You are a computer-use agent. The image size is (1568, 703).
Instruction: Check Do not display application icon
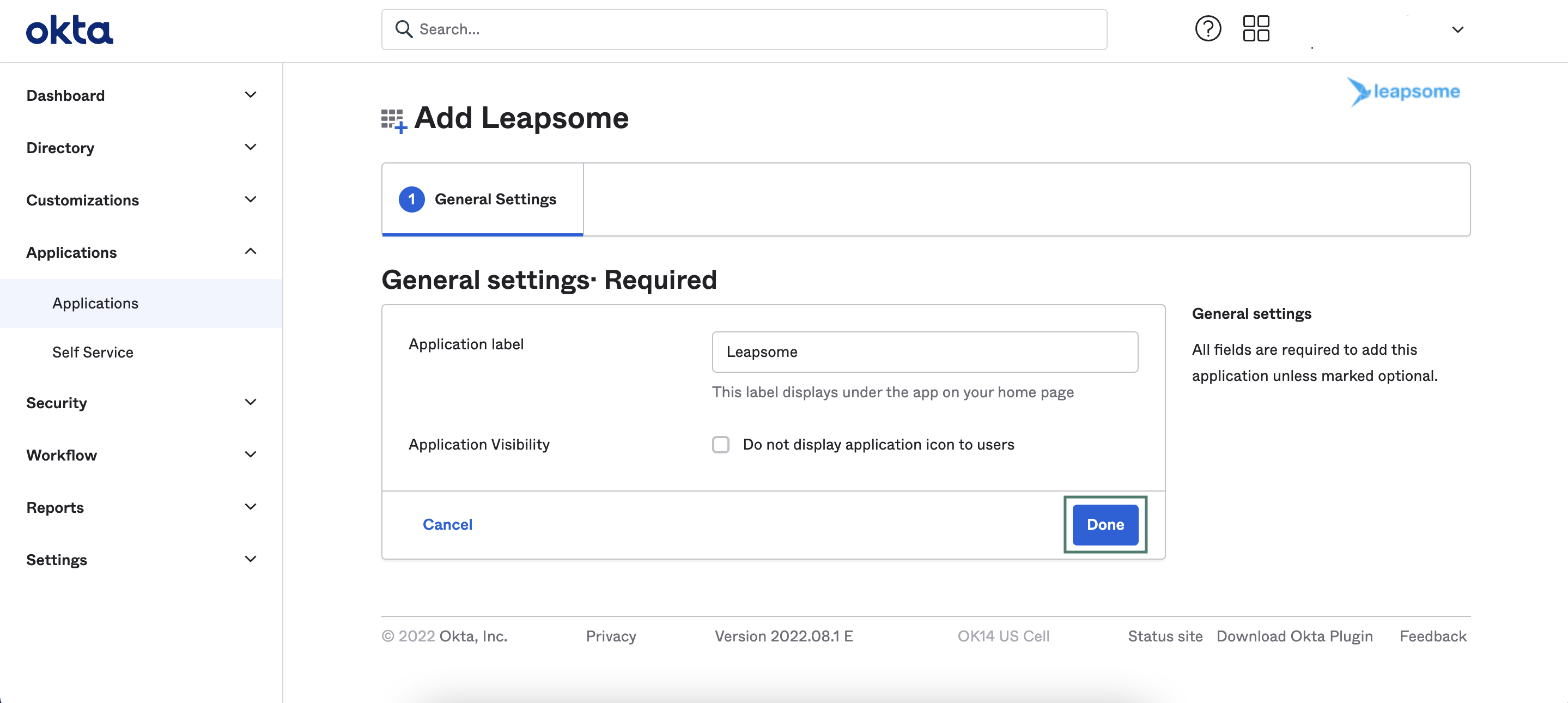click(721, 444)
